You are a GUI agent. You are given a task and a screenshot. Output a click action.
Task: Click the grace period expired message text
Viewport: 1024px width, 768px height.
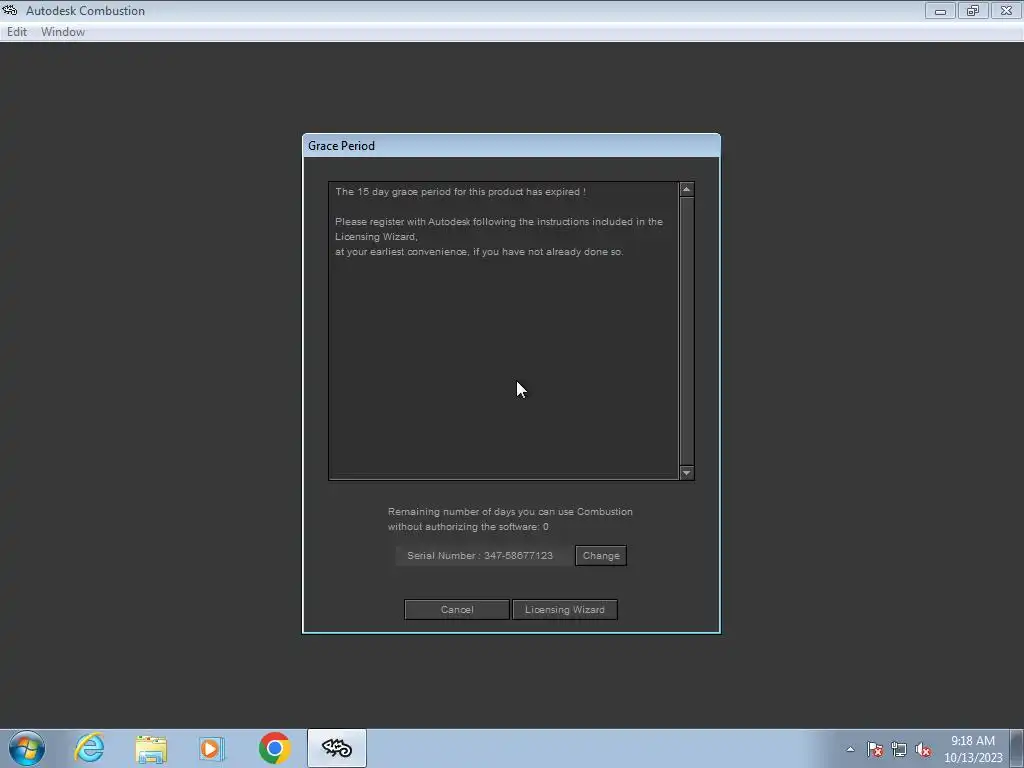tap(460, 191)
